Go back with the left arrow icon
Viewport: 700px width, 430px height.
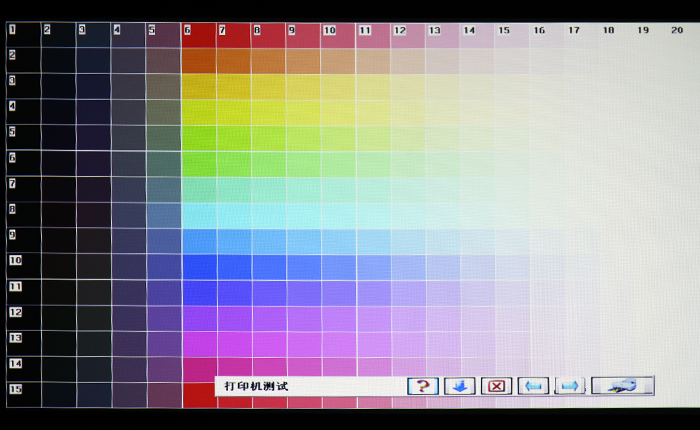coord(533,386)
